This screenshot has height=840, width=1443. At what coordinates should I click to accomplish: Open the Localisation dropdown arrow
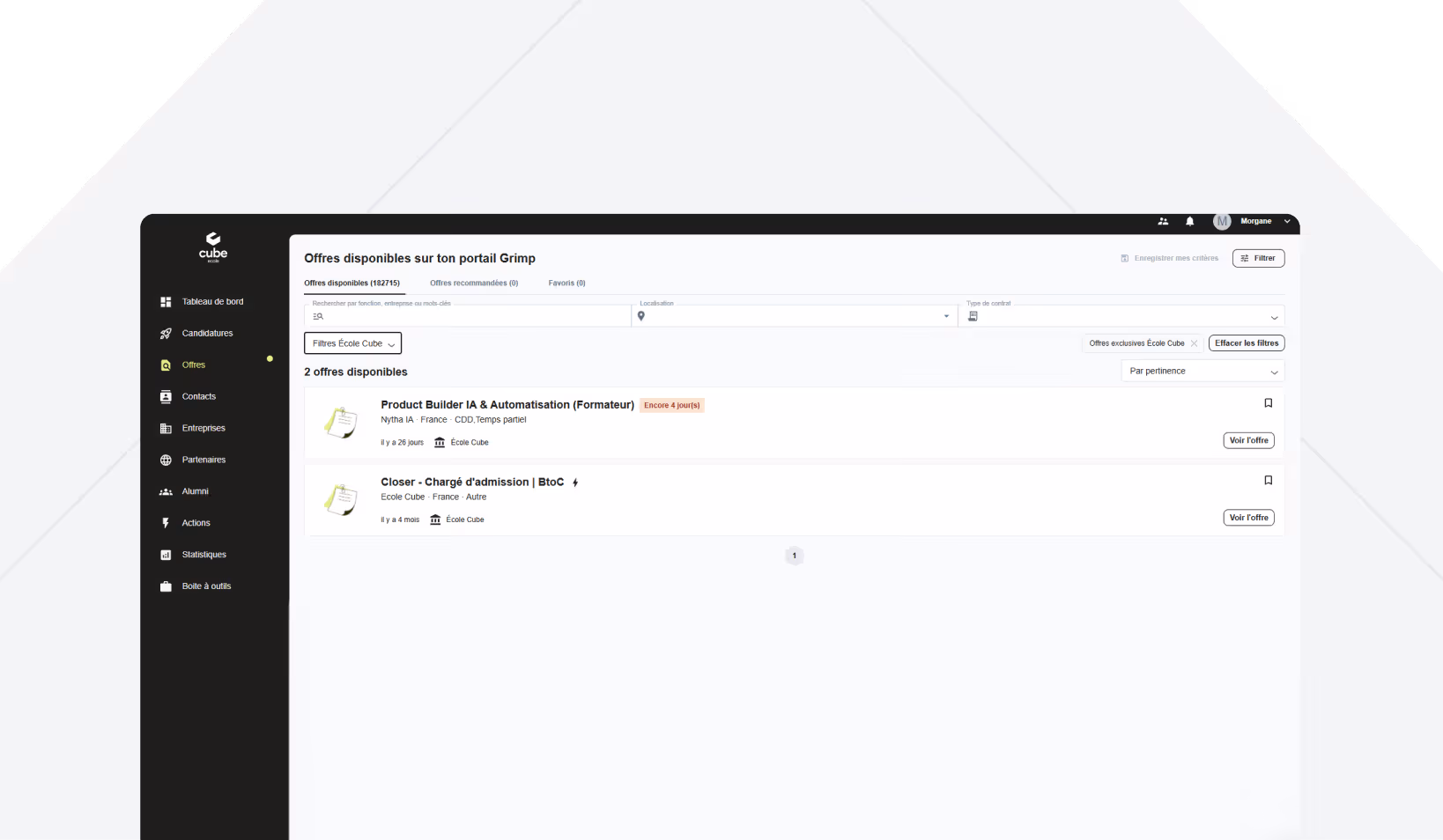(x=947, y=316)
